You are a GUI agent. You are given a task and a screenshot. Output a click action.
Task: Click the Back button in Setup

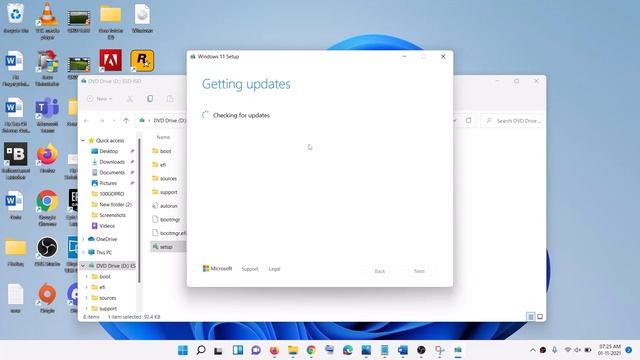pyautogui.click(x=380, y=271)
